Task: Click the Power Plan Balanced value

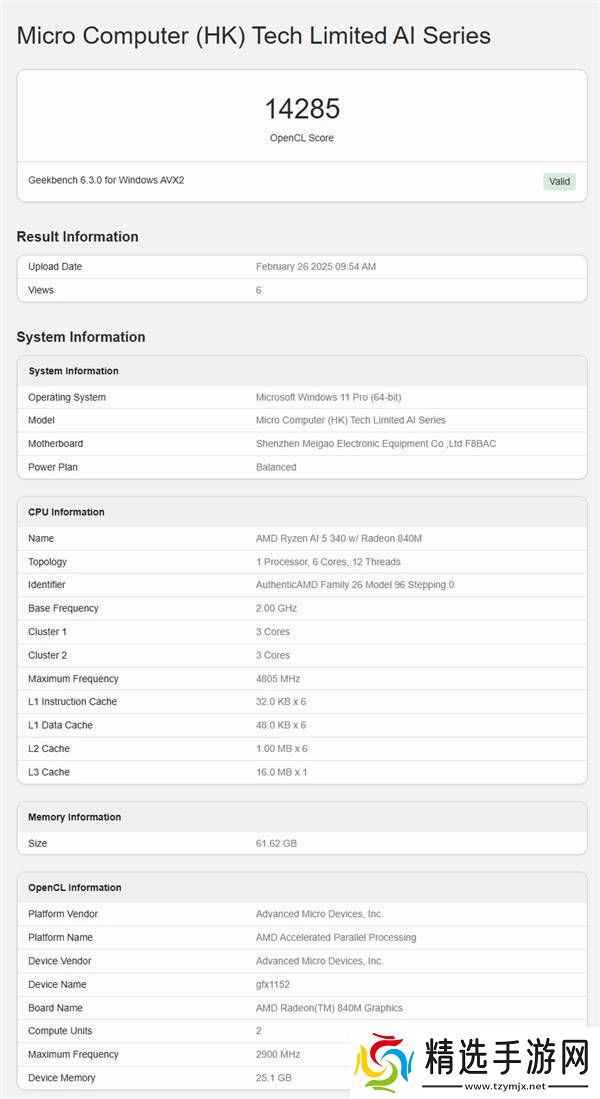Action: click(x=276, y=467)
